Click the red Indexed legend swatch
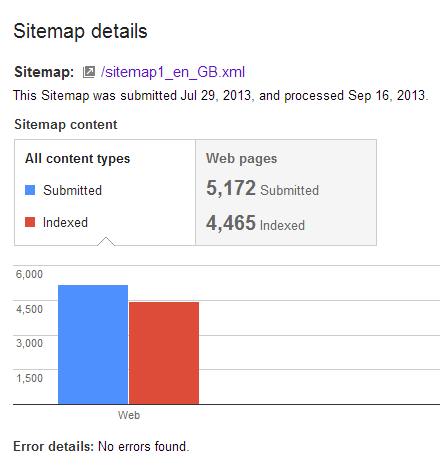 coord(30,222)
